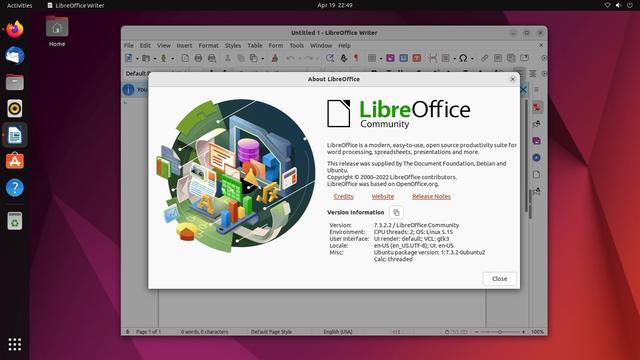640x360 pixels.
Task: Expand the Insert Table dropdown arrow
Action: pyautogui.click(x=380, y=59)
